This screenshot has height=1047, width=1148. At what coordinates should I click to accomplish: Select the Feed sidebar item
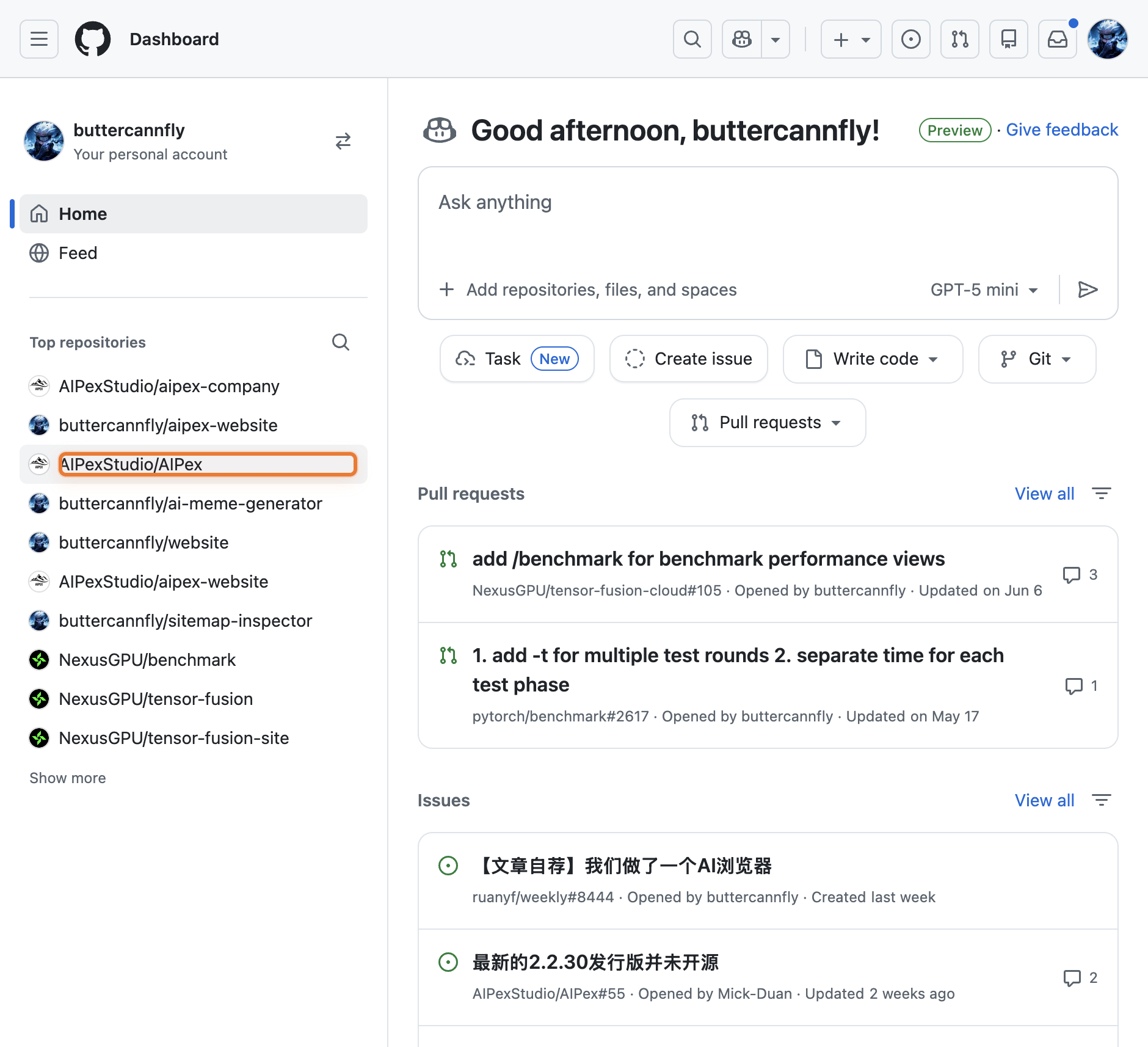[x=78, y=253]
